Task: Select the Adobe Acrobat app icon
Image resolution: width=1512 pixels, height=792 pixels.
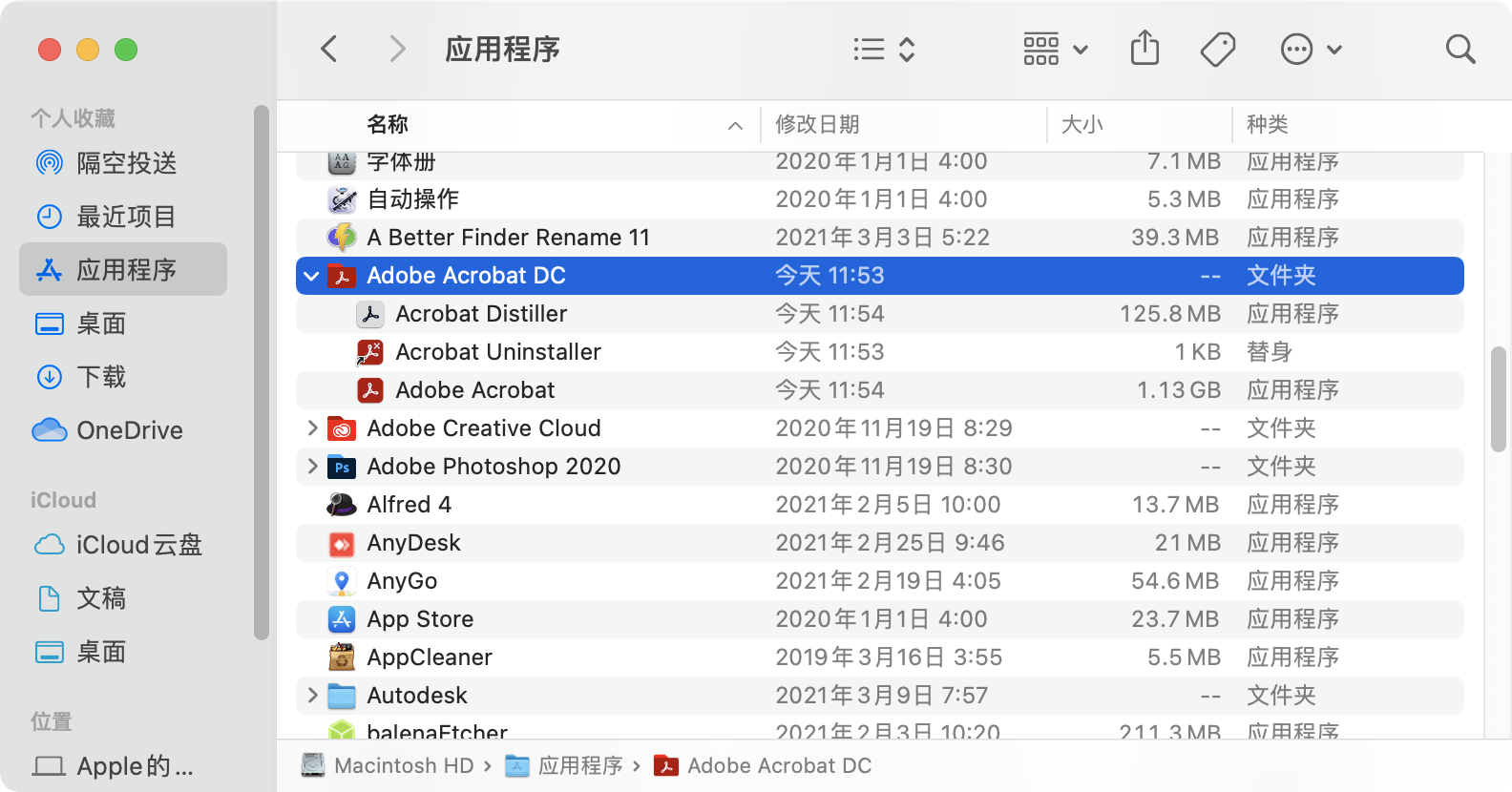Action: point(370,390)
